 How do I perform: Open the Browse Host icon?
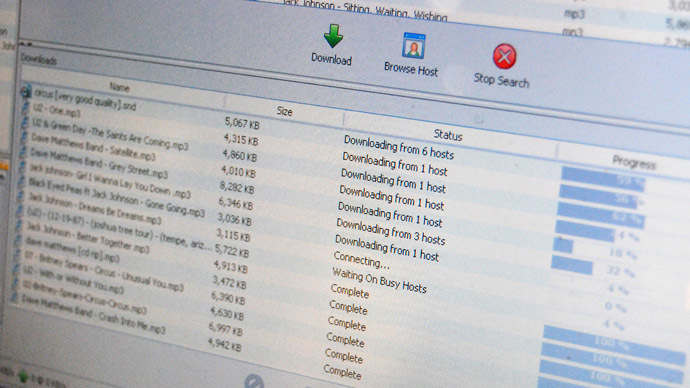click(x=414, y=46)
